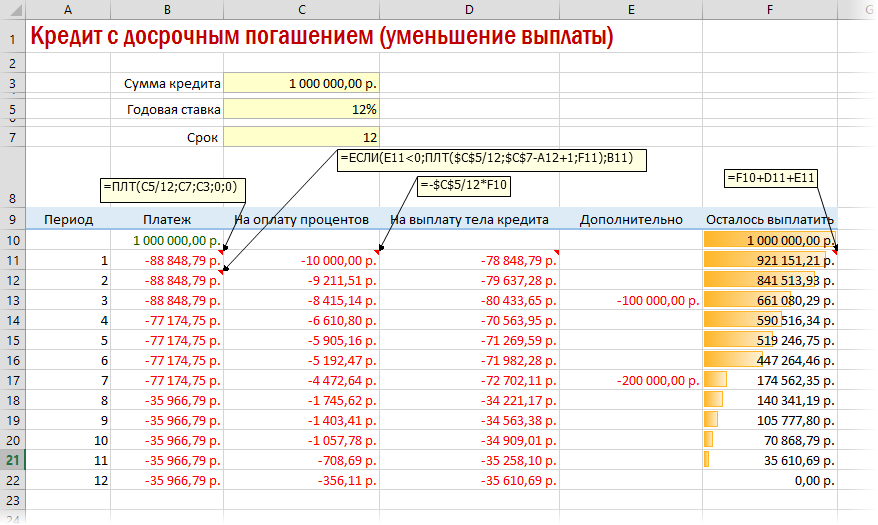Select the row 10 header
Image resolution: width=878 pixels, height=525 pixels.
click(12, 240)
